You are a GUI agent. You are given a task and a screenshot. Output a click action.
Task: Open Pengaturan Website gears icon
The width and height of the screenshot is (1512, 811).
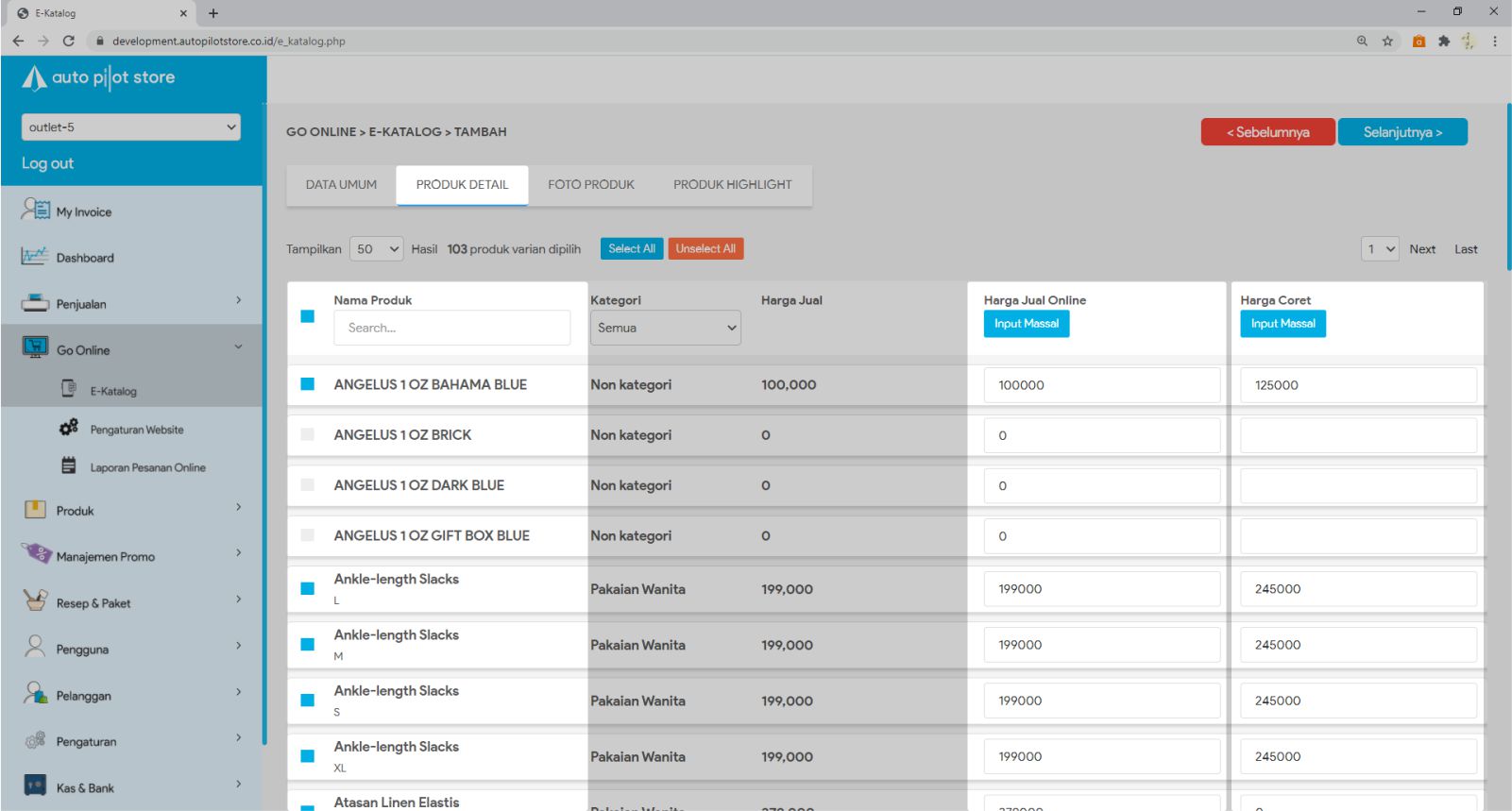click(69, 429)
